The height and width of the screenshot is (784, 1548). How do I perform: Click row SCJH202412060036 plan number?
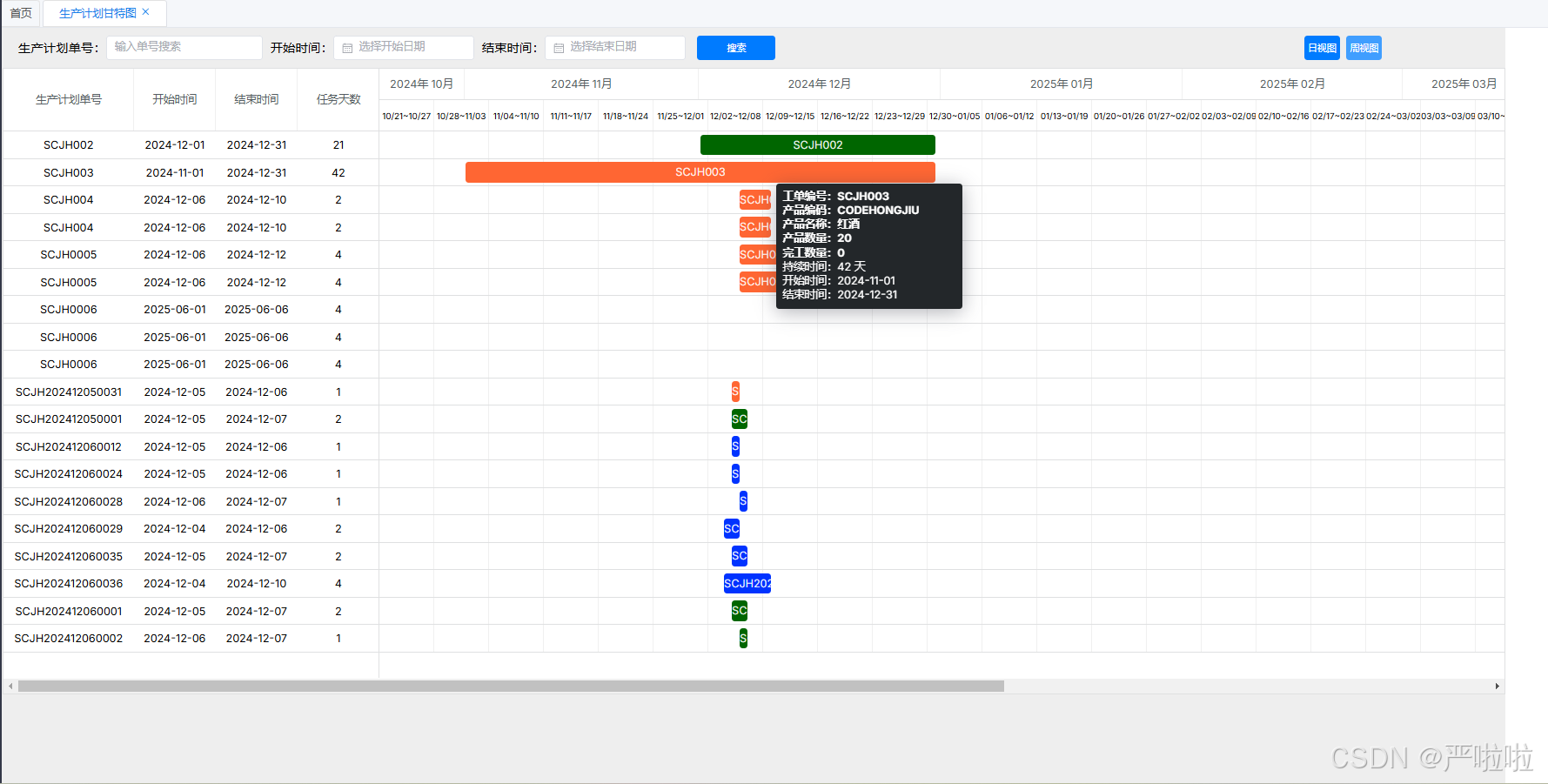click(69, 583)
